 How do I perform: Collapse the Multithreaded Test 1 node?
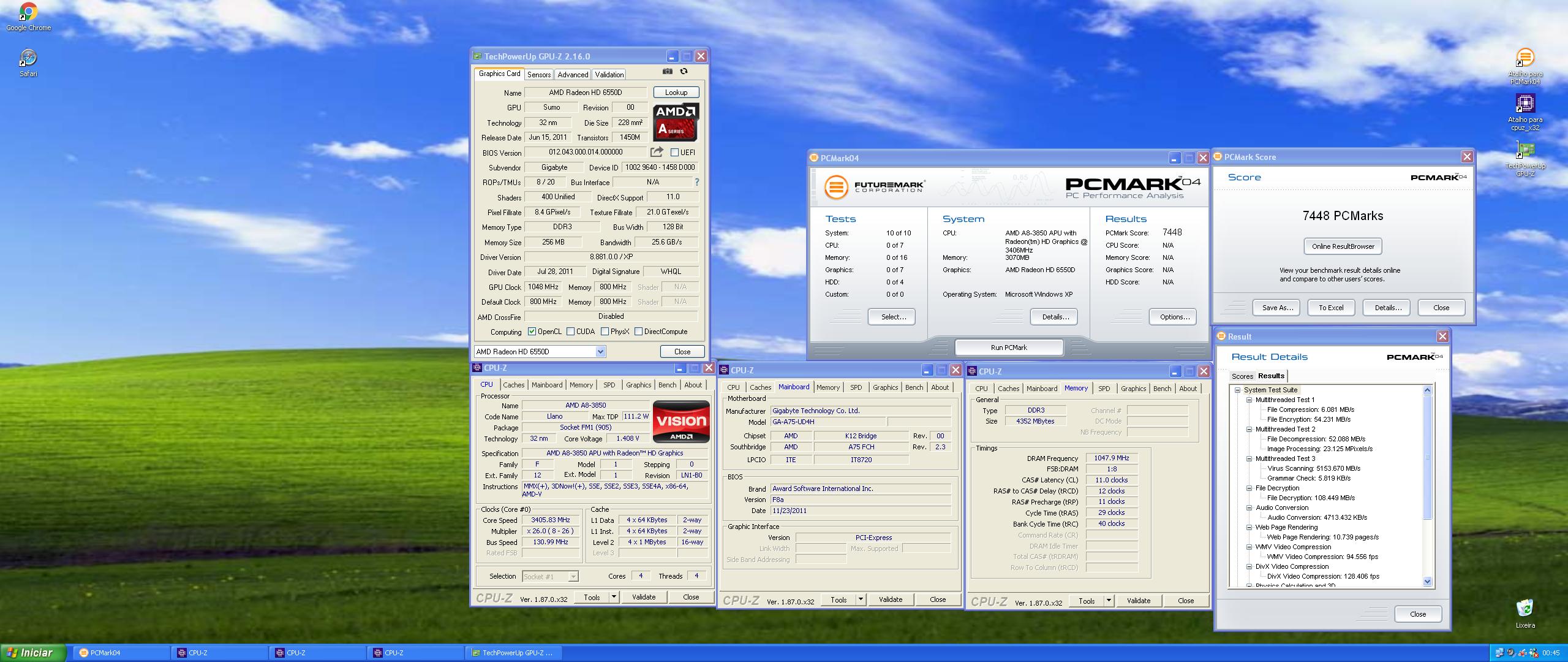(x=1249, y=400)
